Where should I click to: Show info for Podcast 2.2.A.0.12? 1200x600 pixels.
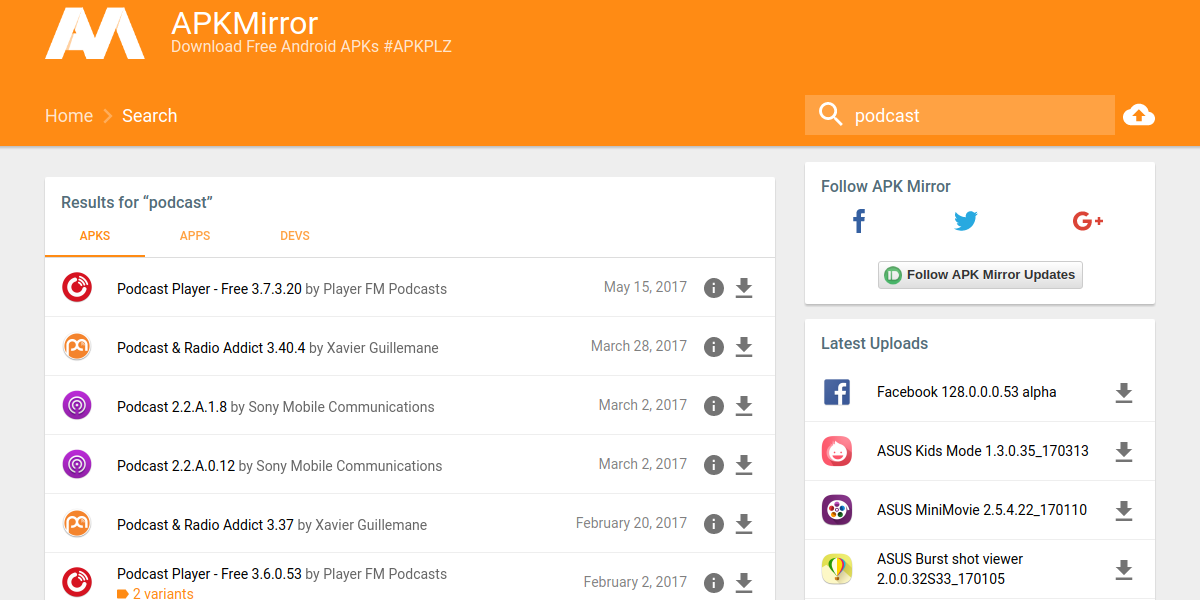714,465
